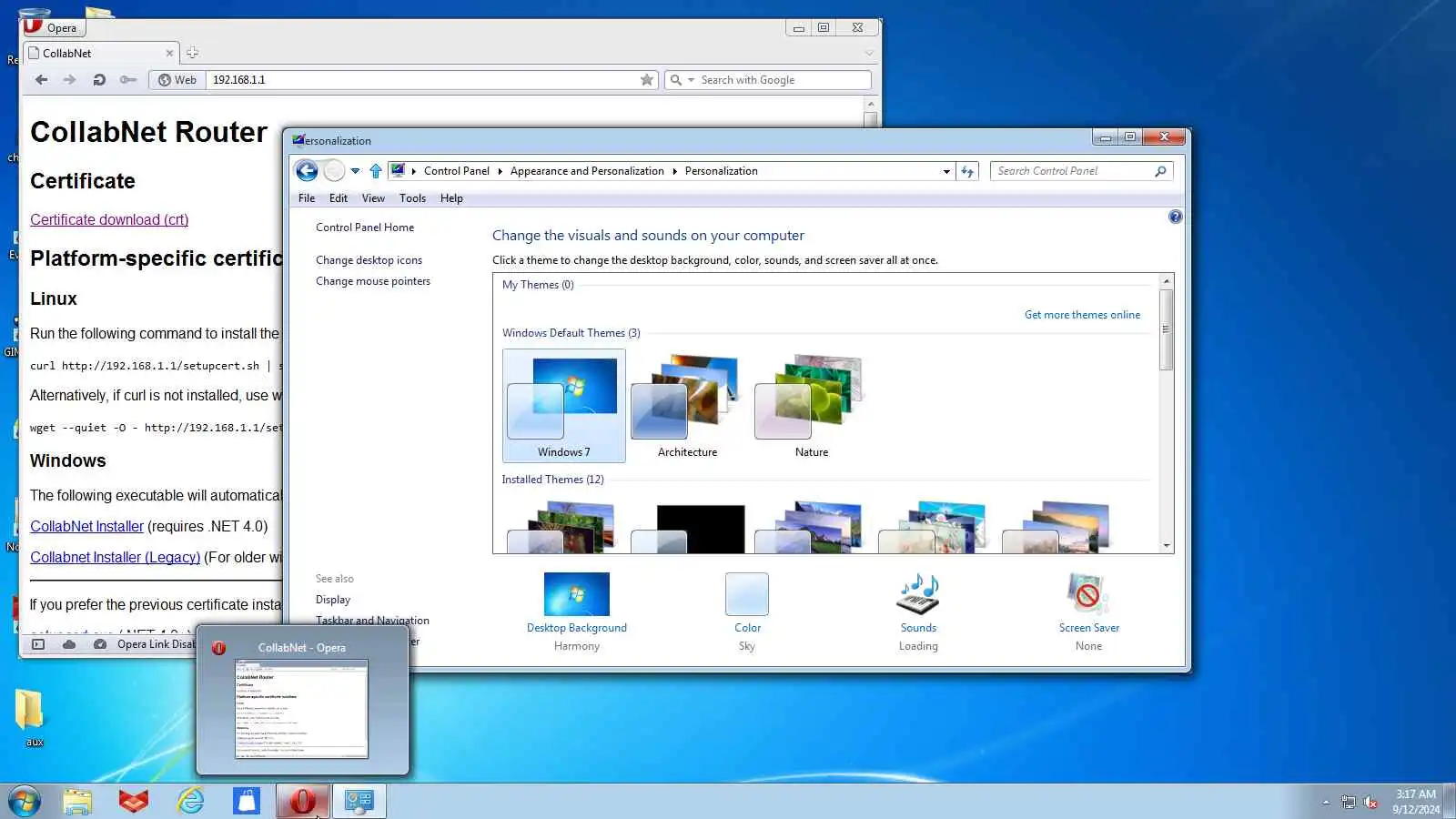Click the Web security badge in Opera
The width and height of the screenshot is (1456, 819).
coord(177,80)
